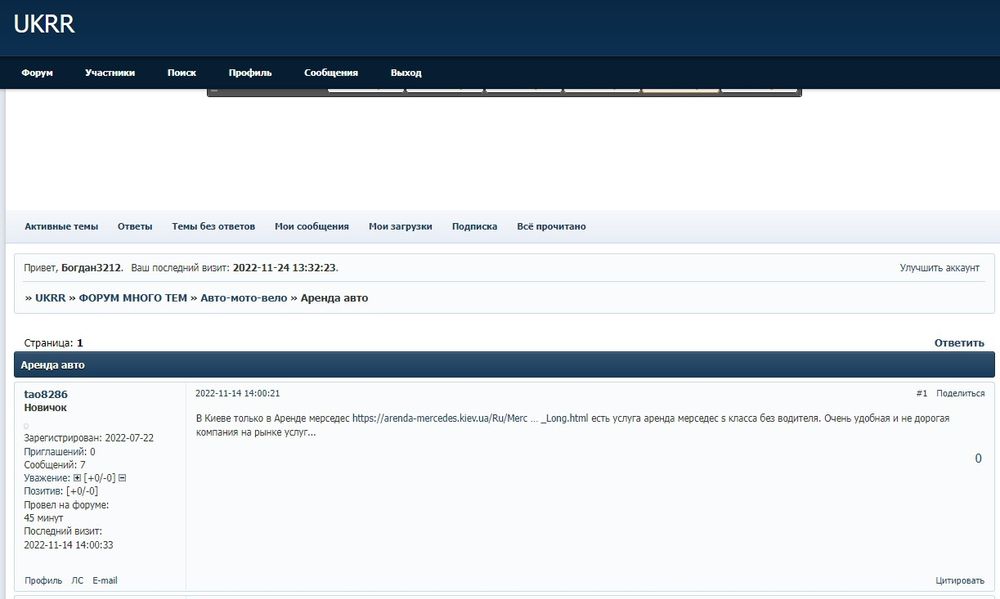Open the Подписка link
Viewport: 1000px width, 599px height.
[x=474, y=226]
